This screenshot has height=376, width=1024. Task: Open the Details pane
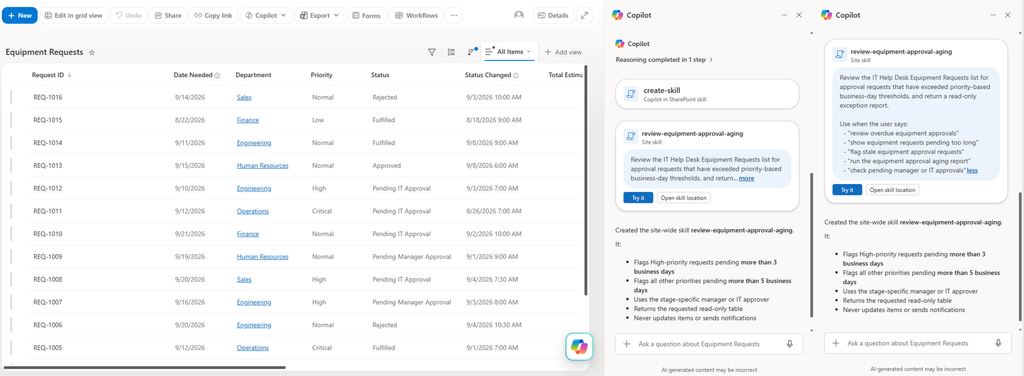(x=553, y=15)
